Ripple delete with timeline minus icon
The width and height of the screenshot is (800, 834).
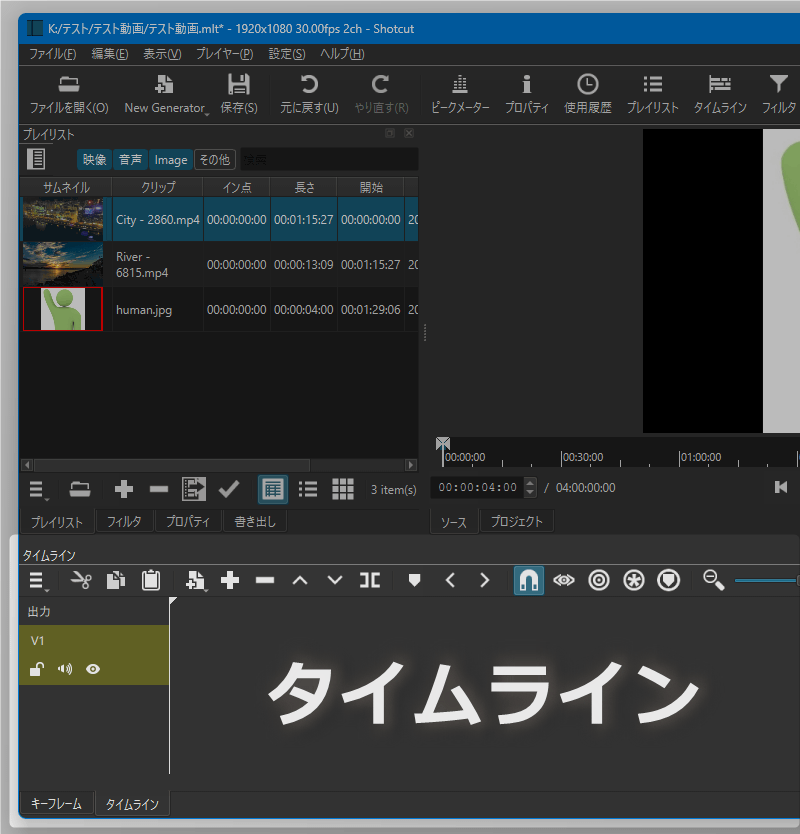265,580
